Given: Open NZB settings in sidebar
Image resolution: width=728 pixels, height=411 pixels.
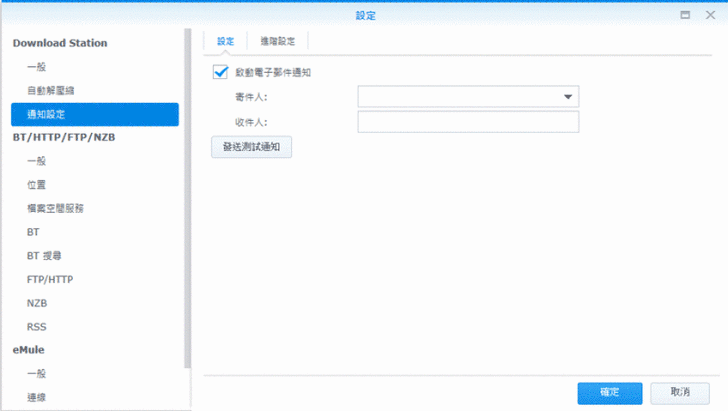Looking at the screenshot, I should (37, 303).
